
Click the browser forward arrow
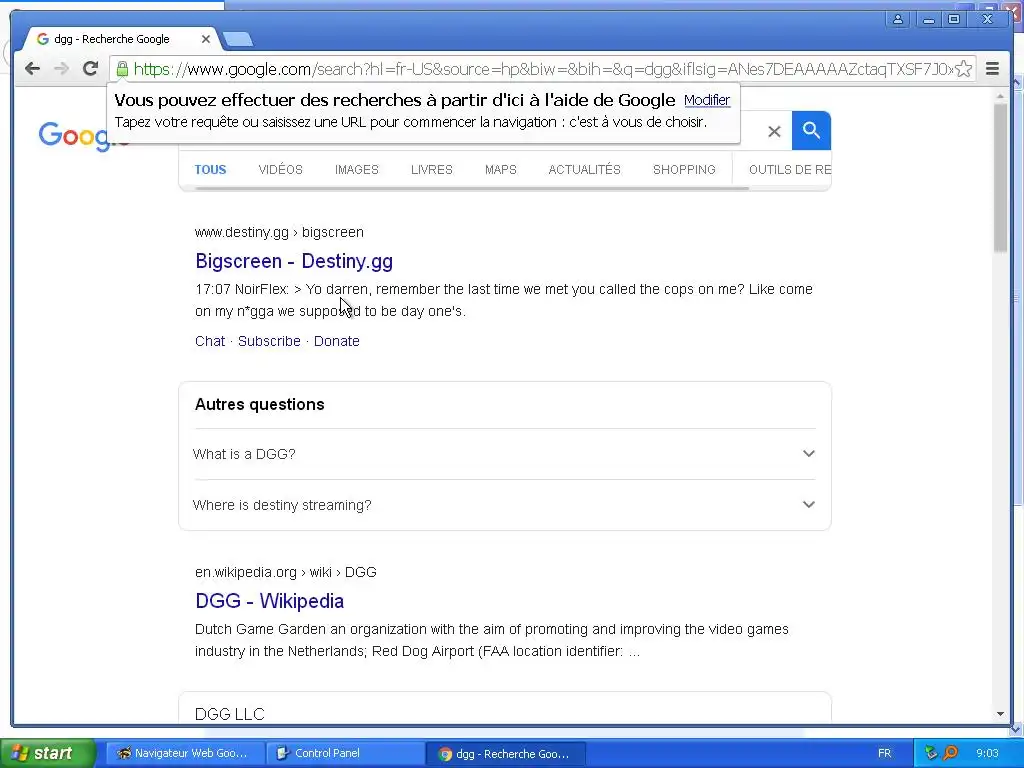[61, 69]
